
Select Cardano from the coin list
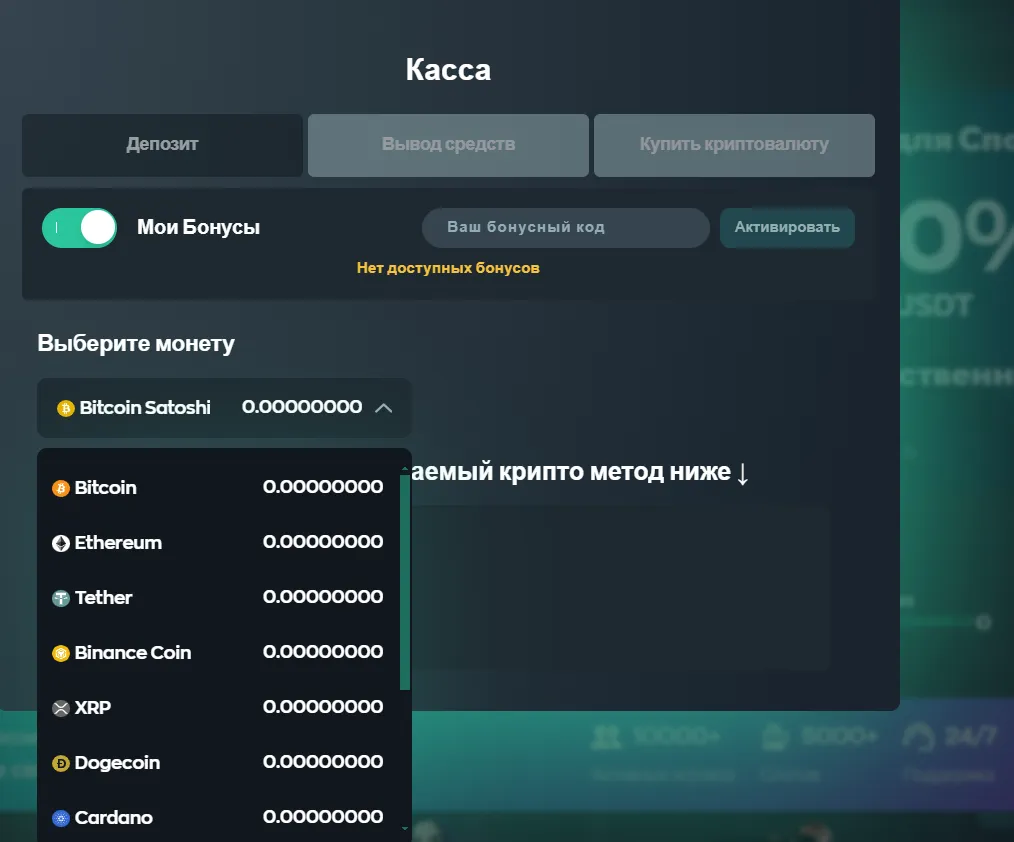tap(218, 817)
